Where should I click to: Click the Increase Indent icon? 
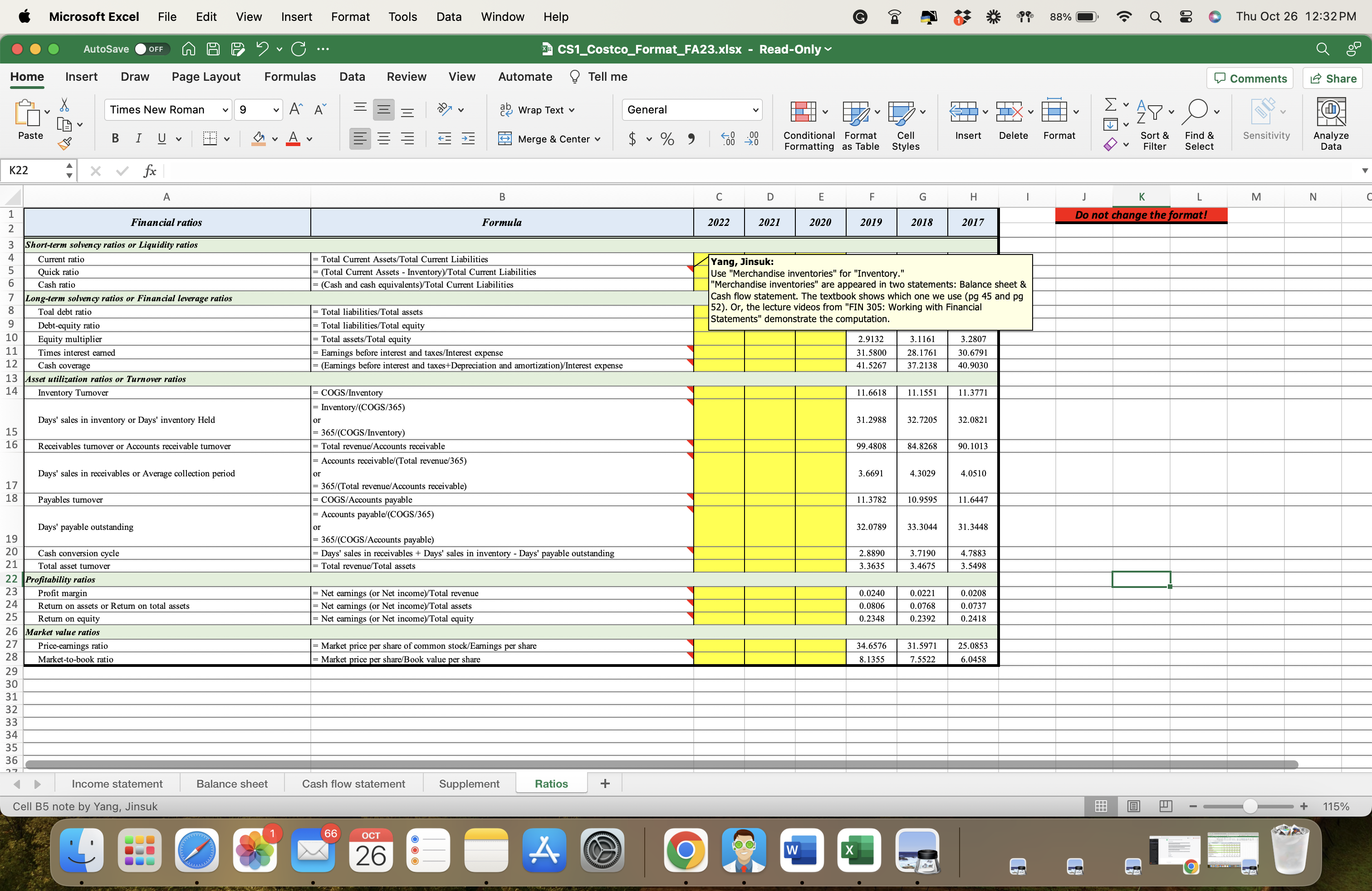pyautogui.click(x=468, y=139)
